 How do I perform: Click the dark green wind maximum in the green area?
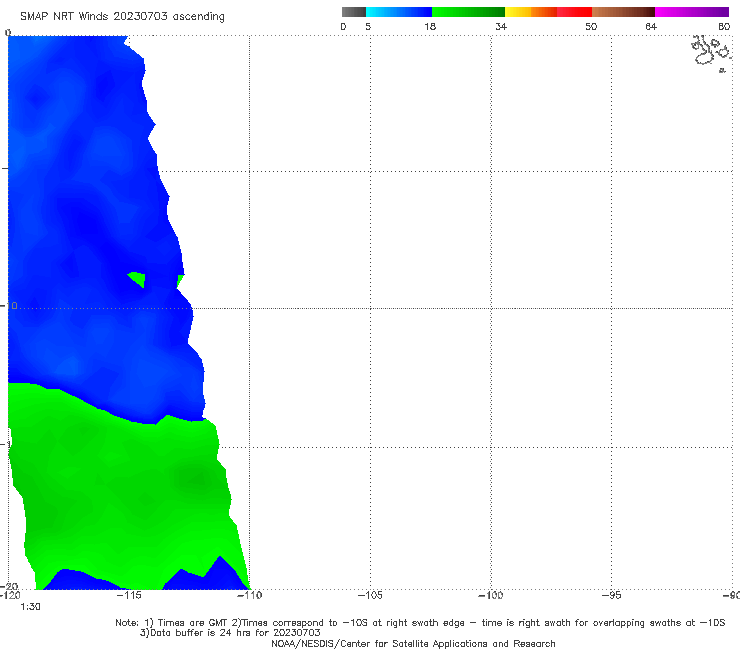pyautogui.click(x=193, y=478)
